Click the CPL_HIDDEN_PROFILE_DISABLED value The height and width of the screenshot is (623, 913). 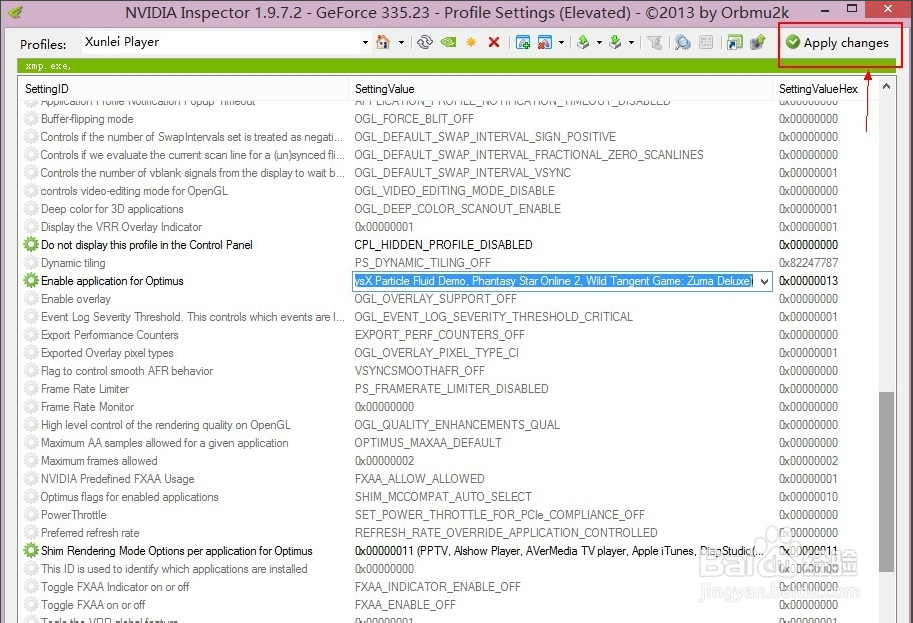coord(444,245)
